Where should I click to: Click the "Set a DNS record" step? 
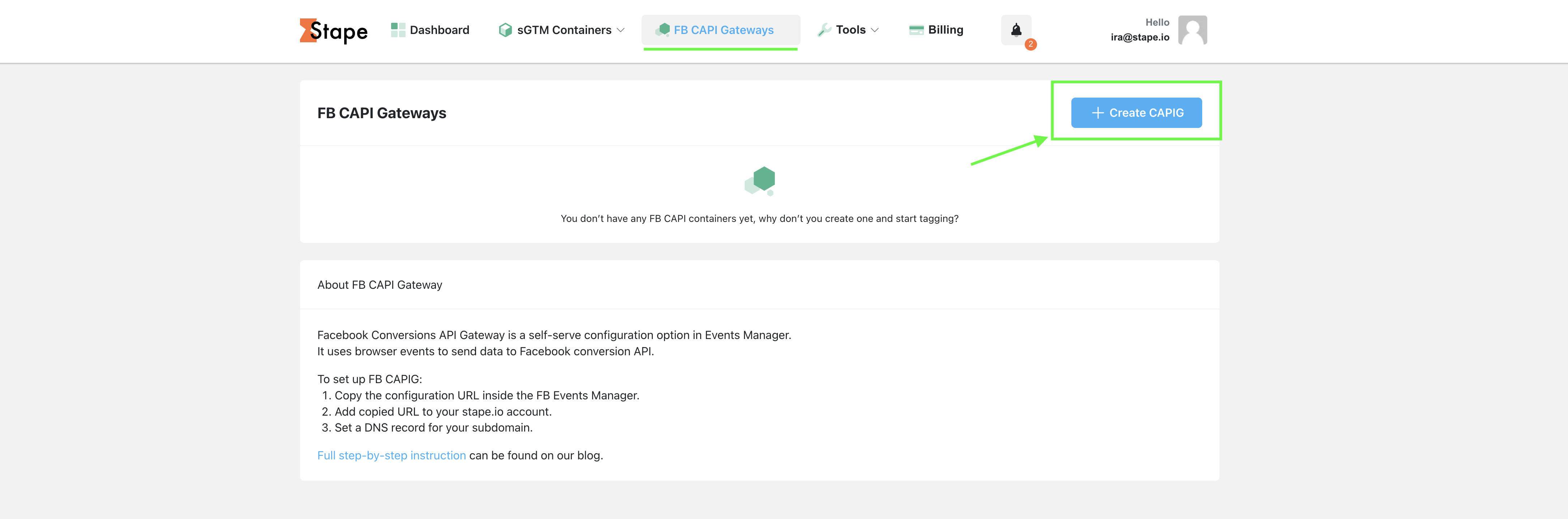point(433,428)
